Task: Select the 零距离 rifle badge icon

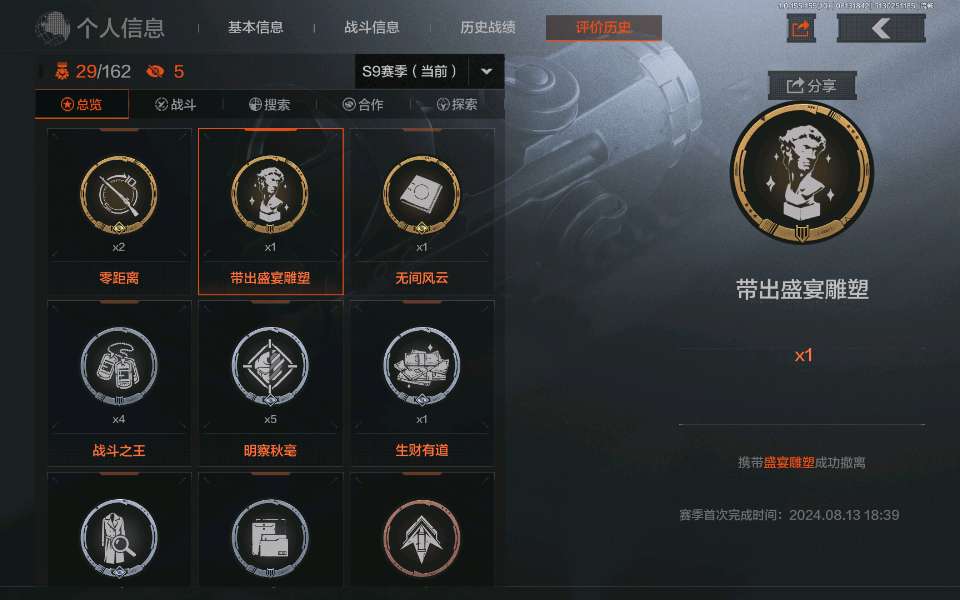Action: pos(119,195)
